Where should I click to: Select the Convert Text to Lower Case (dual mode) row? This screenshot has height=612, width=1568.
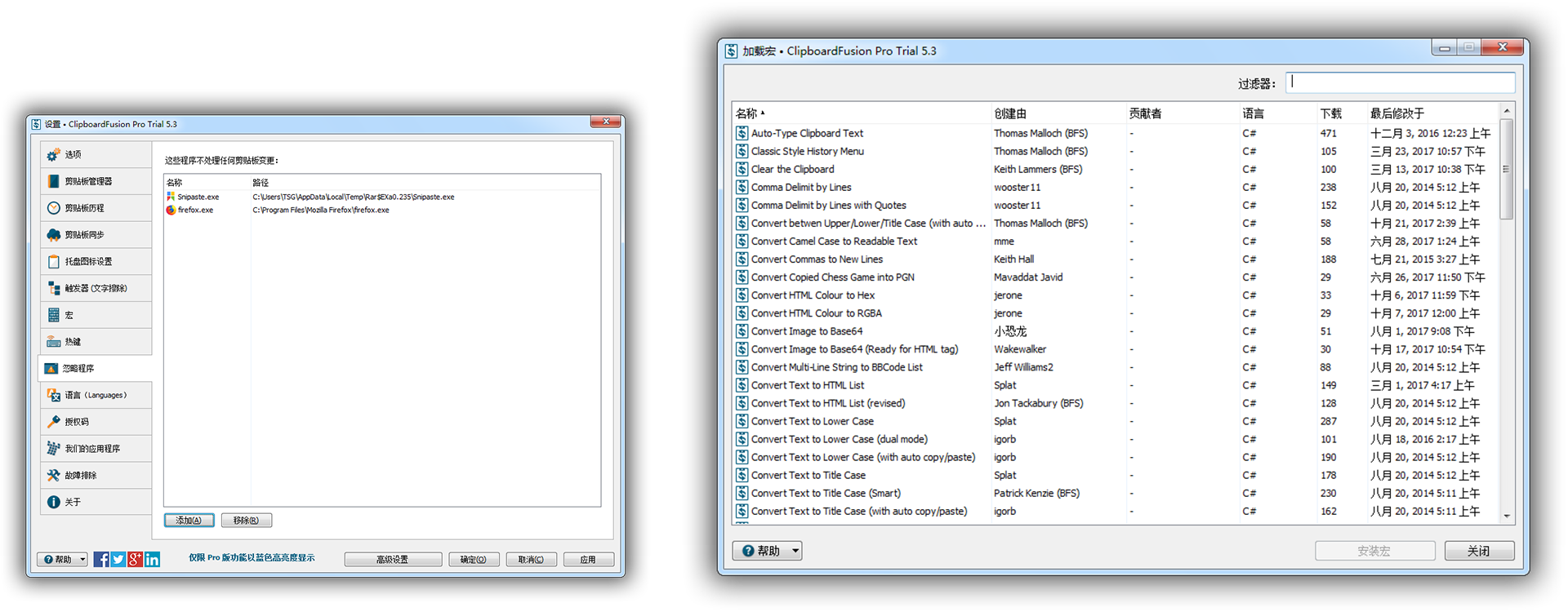[x=1115, y=439]
